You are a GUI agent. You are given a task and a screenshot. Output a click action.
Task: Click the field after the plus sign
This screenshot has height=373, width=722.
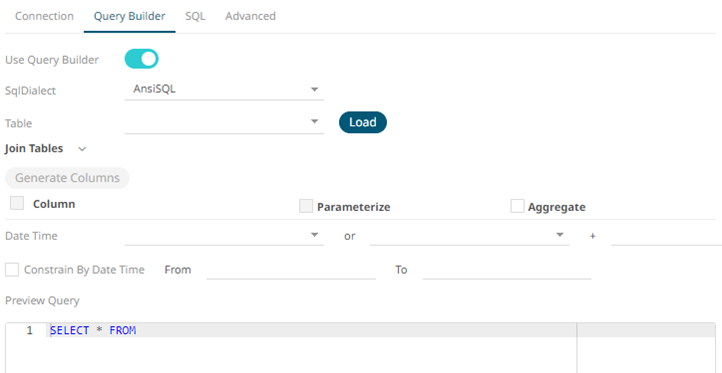click(666, 235)
